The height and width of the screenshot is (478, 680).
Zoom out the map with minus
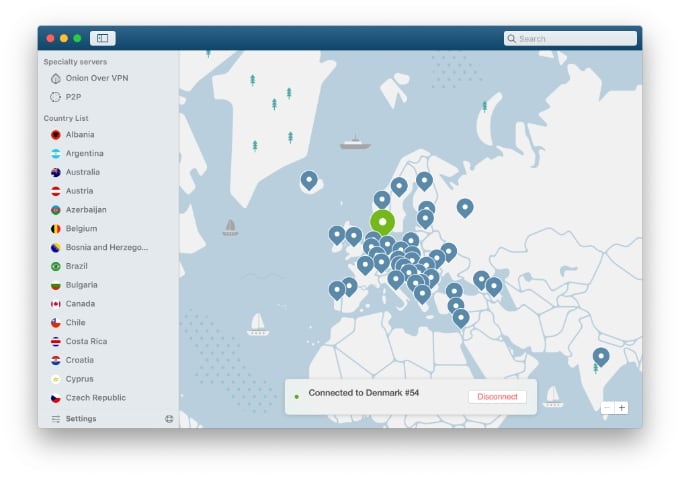[607, 408]
